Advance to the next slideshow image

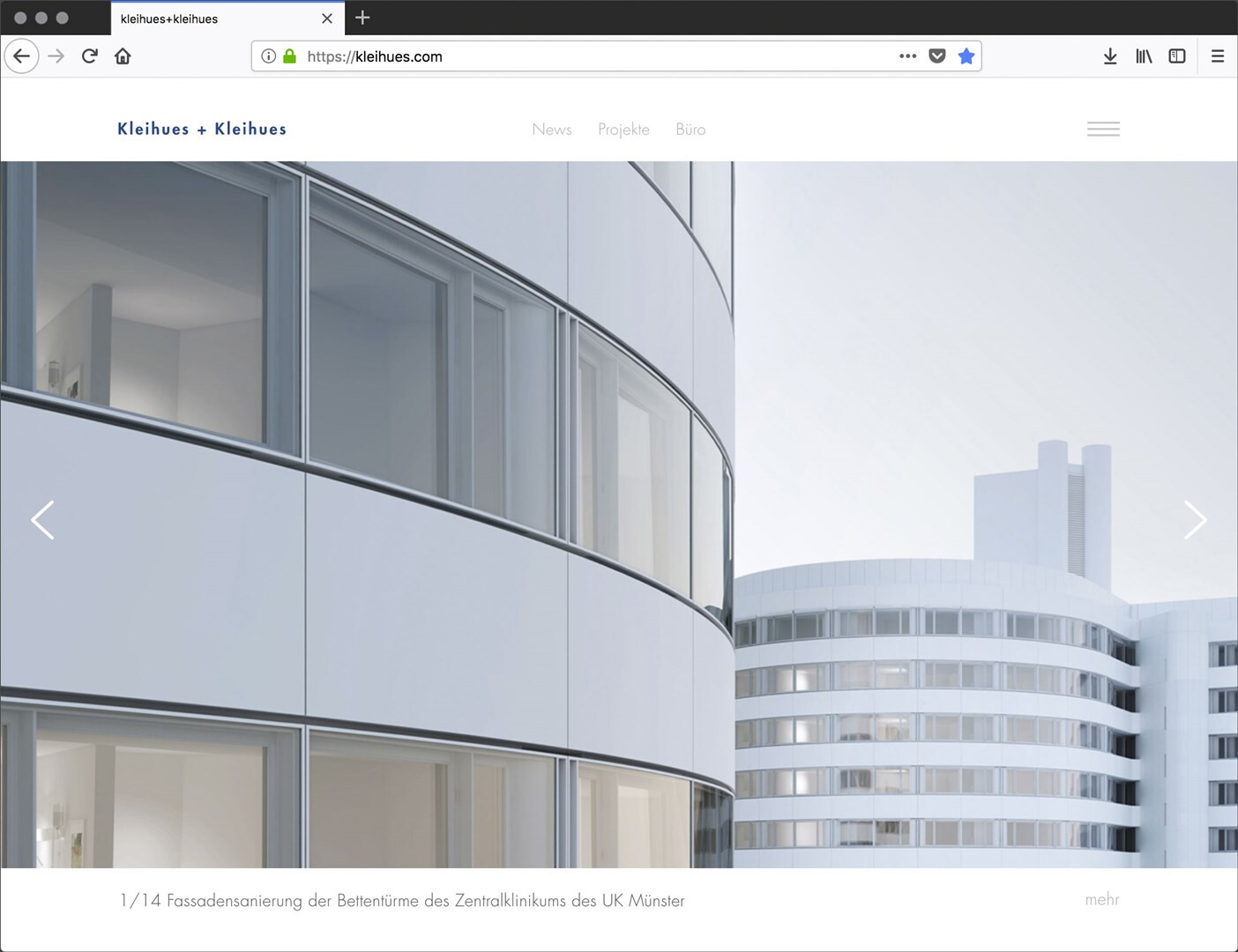click(1195, 520)
